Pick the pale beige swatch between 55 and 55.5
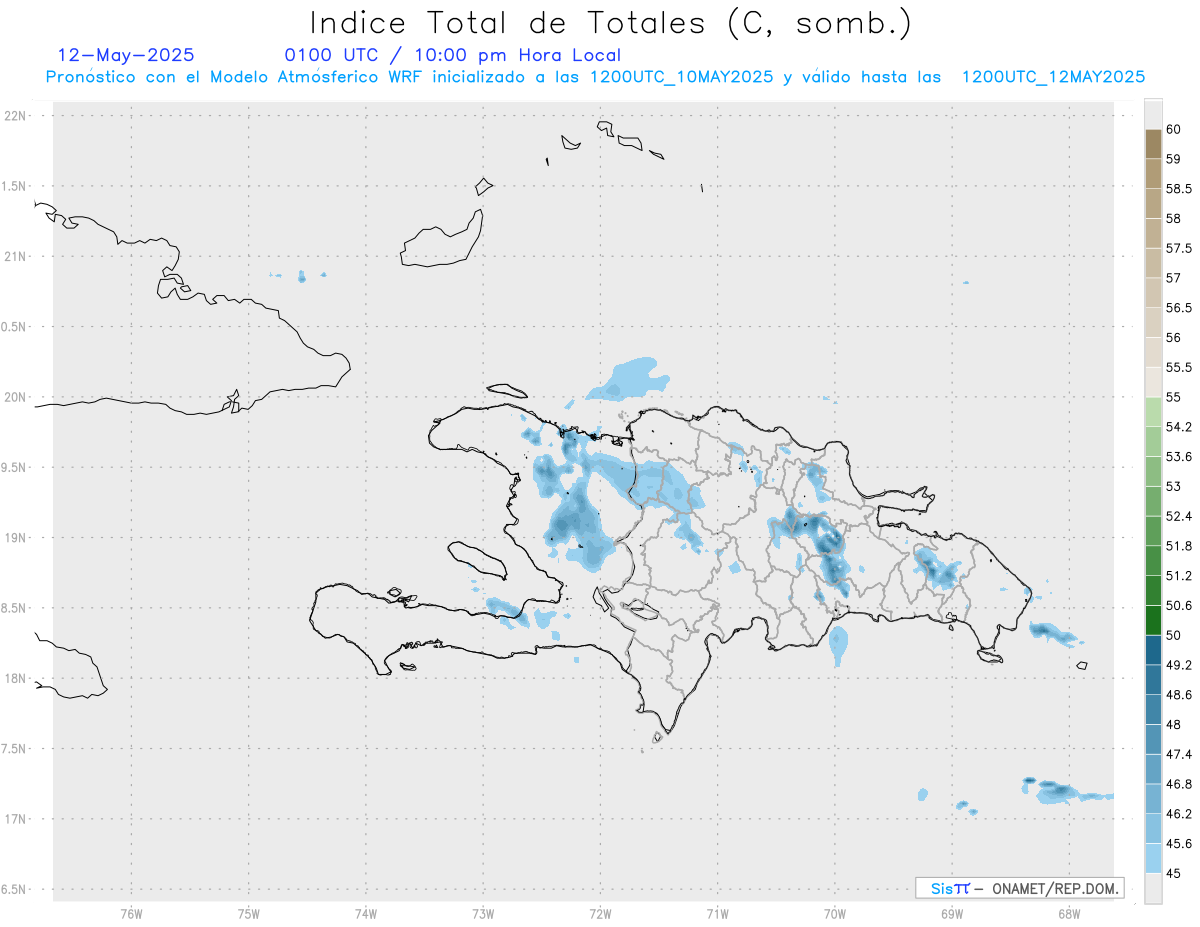1200x927 pixels. click(1153, 382)
